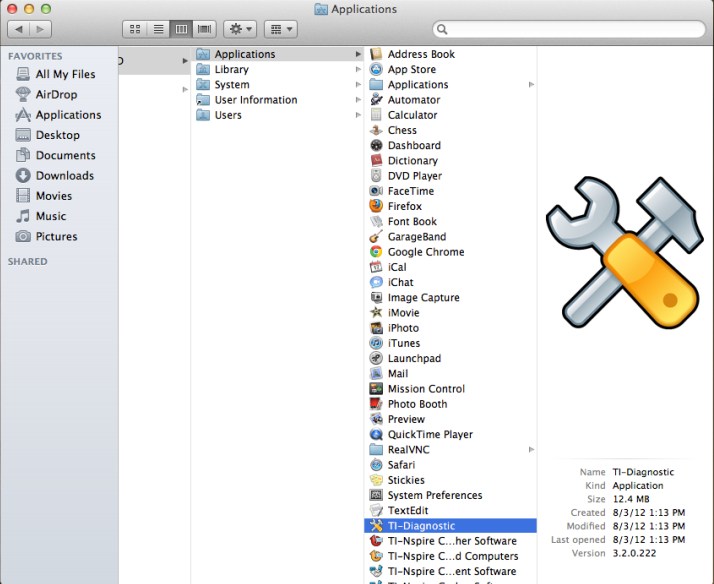This screenshot has height=584, width=714.
Task: Select the Automator robot icon
Action: pos(376,100)
